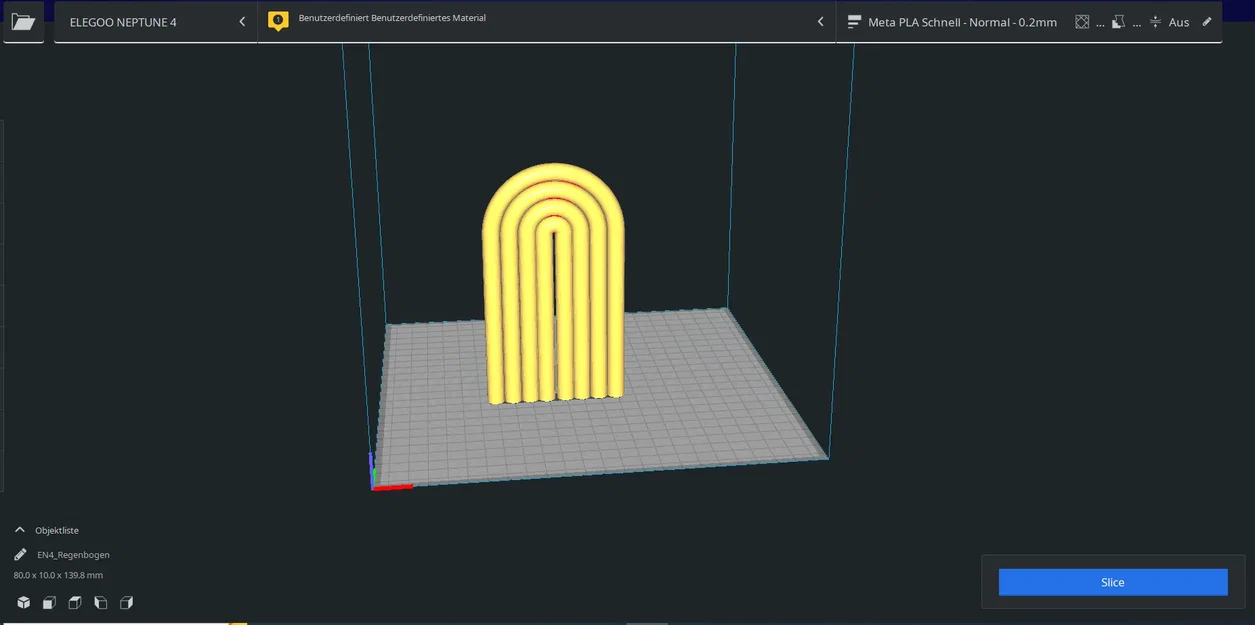
Task: Switch to right side view cube icon
Action: [126, 602]
